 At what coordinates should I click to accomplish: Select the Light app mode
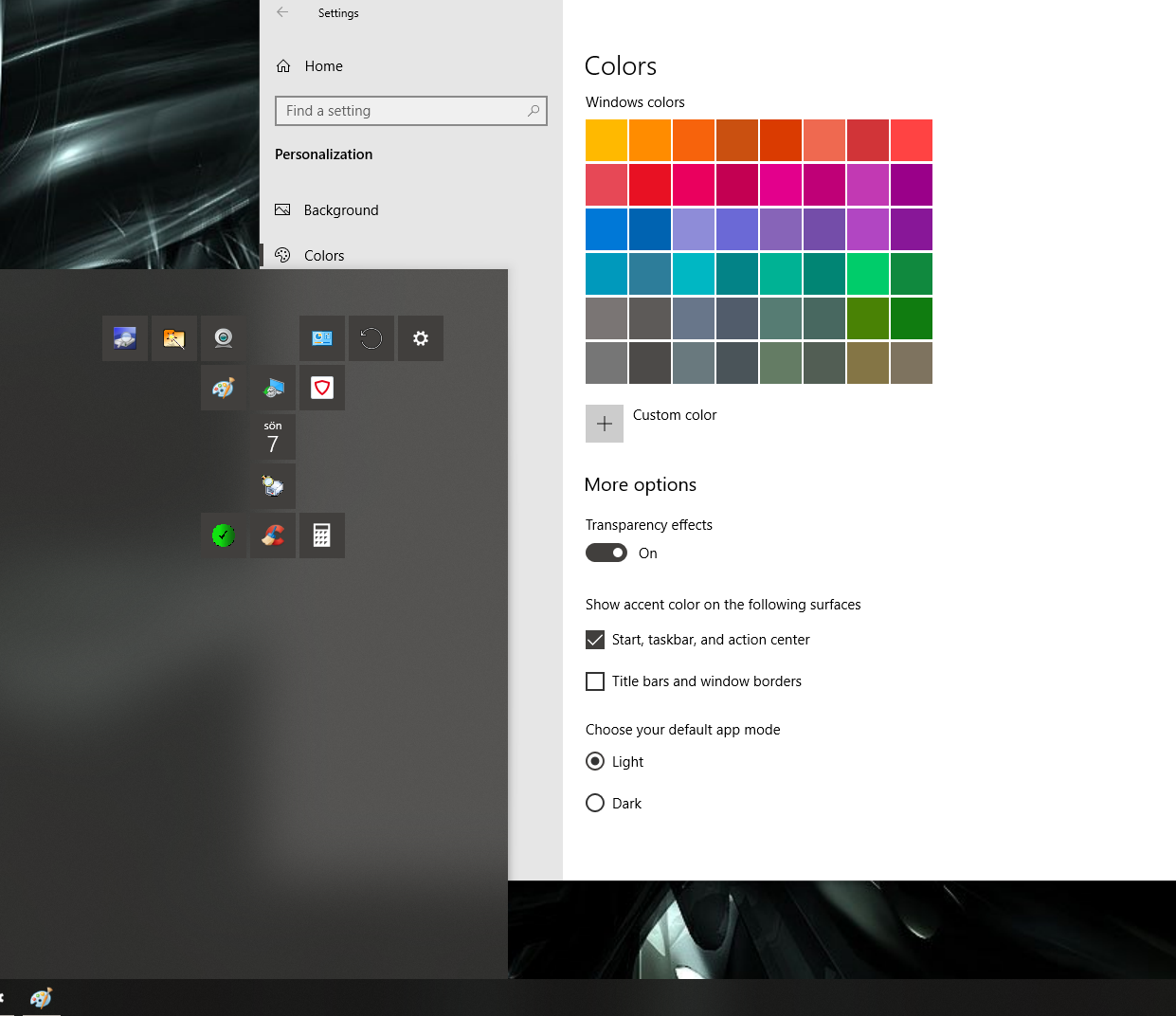[x=595, y=761]
